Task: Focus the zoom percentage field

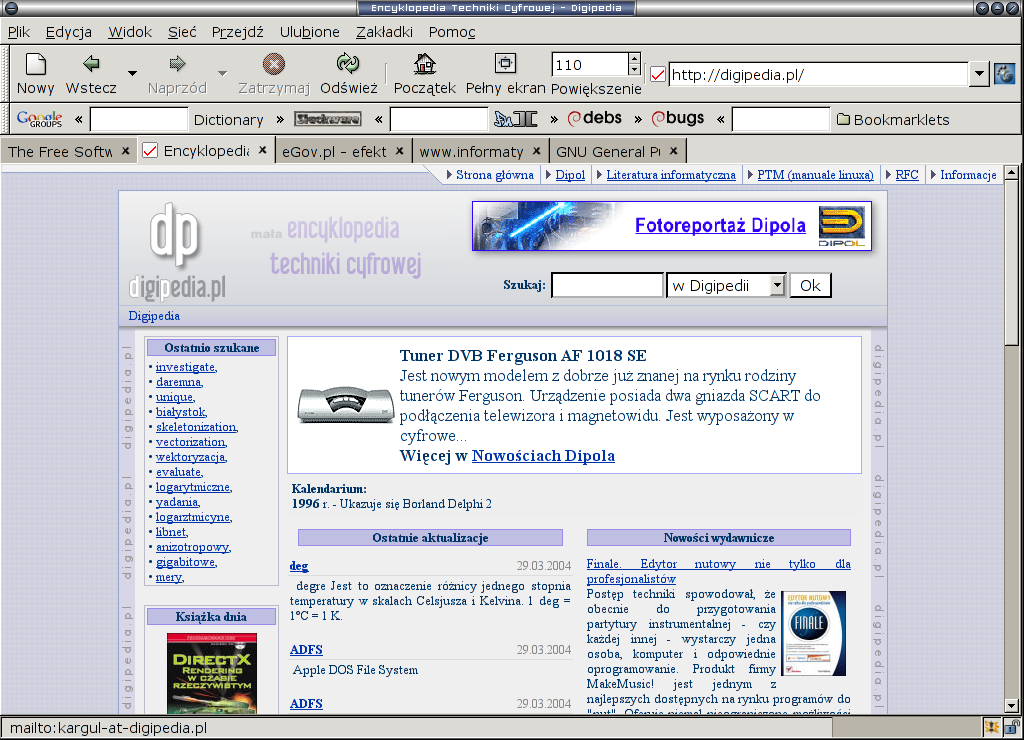Action: tap(589, 65)
